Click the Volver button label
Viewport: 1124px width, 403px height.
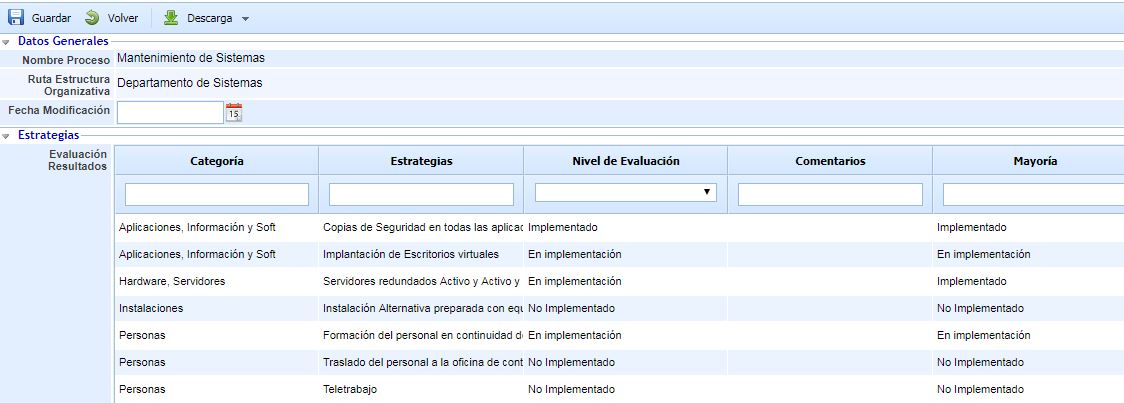[123, 19]
